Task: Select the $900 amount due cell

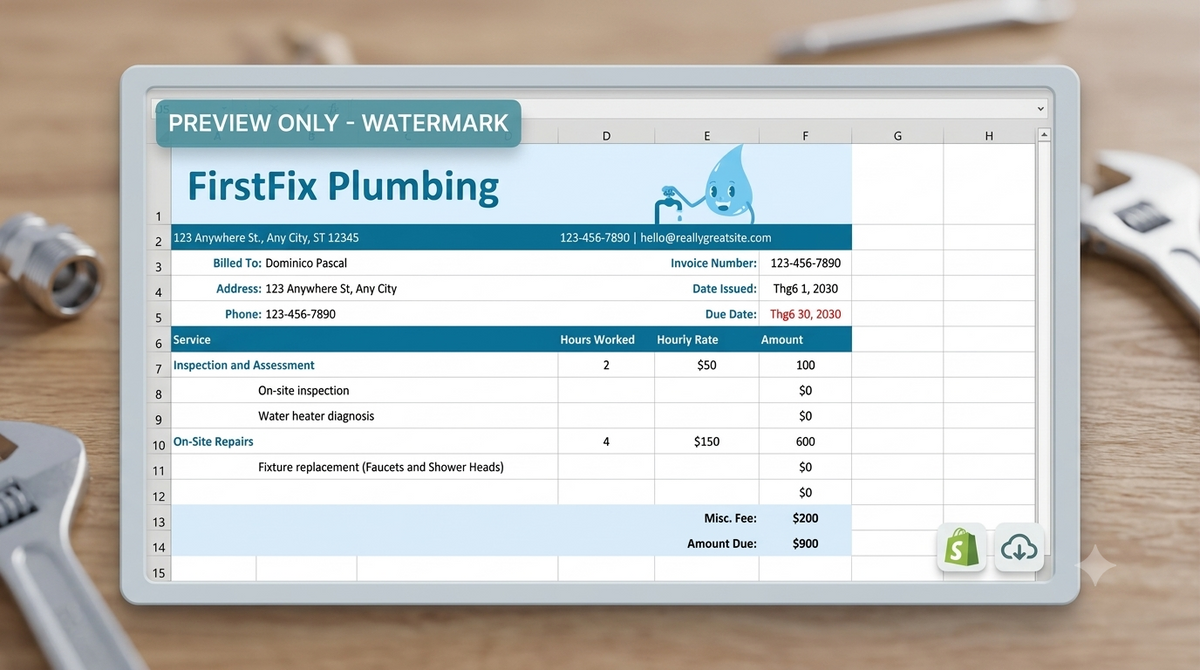Action: tap(805, 544)
